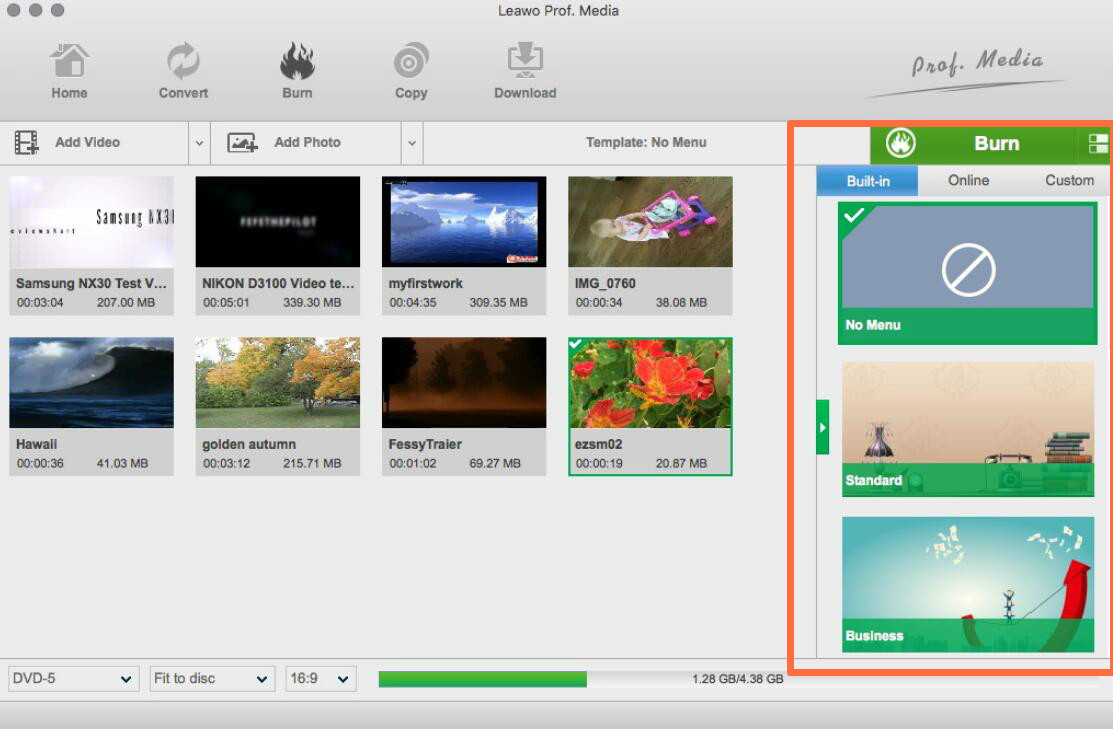Click the Download icon in toolbar
Viewport: 1113px width, 729px height.
pos(525,61)
